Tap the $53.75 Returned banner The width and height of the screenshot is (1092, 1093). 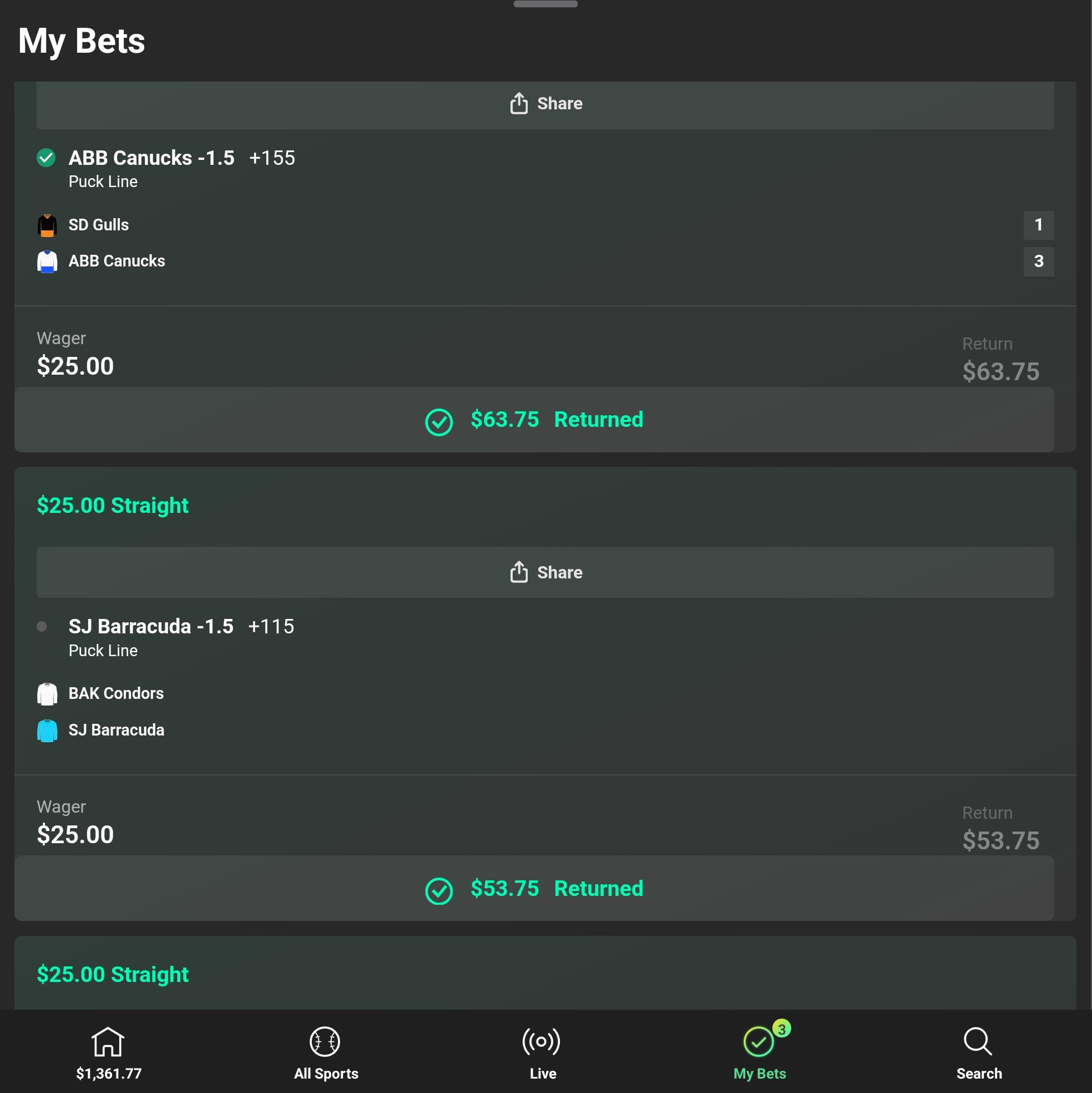coord(534,888)
